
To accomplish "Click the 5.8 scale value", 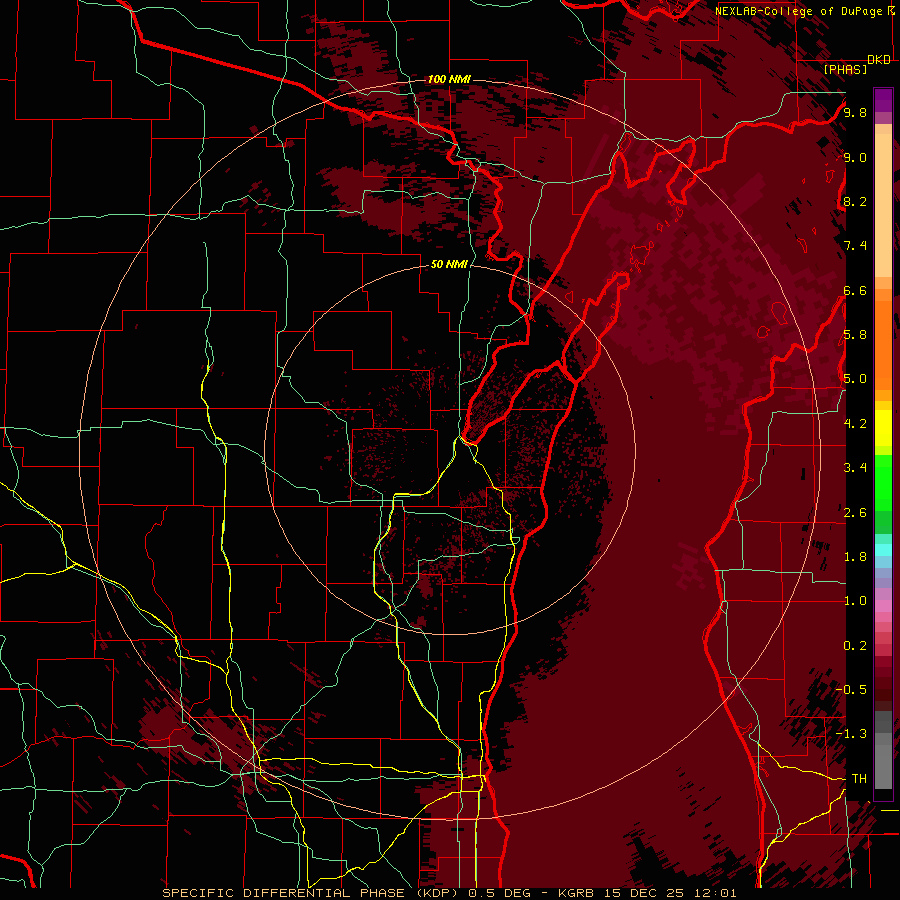I will [855, 335].
